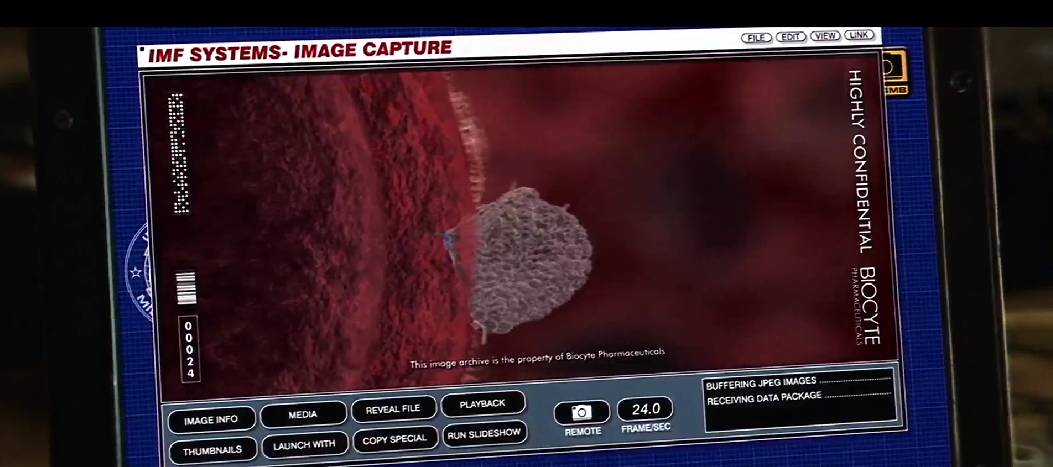This screenshot has width=1053, height=467.
Task: Click the BUFFERING JPEG IMAGES status line
Action: (798, 383)
